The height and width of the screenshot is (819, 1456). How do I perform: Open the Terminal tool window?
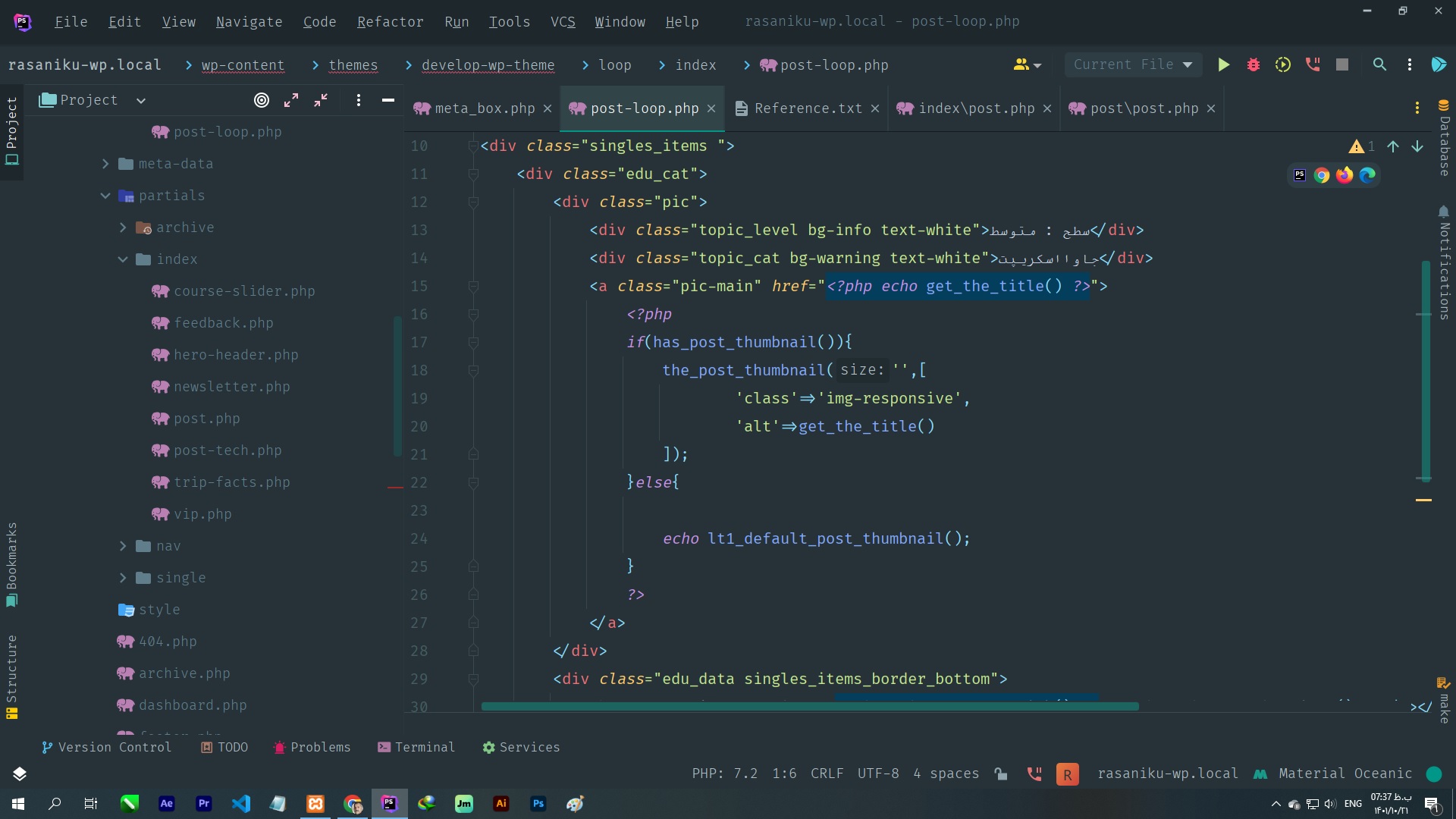(416, 748)
